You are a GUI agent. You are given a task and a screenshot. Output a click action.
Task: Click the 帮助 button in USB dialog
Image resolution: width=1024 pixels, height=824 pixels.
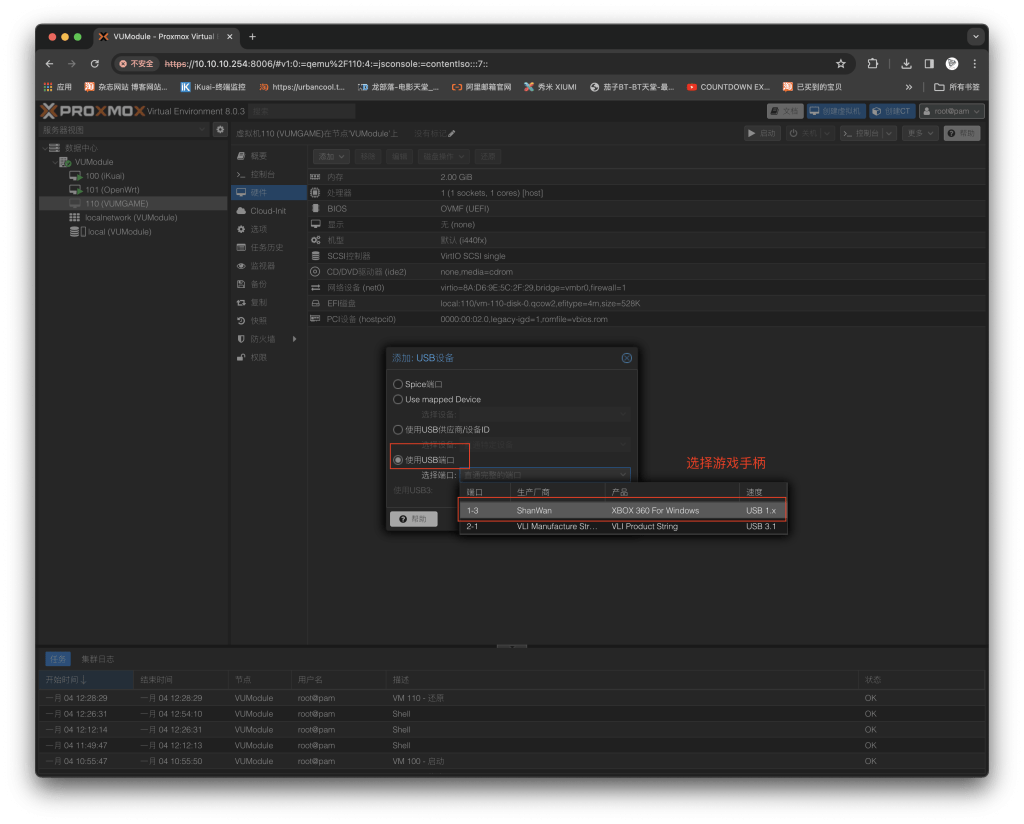(x=413, y=519)
